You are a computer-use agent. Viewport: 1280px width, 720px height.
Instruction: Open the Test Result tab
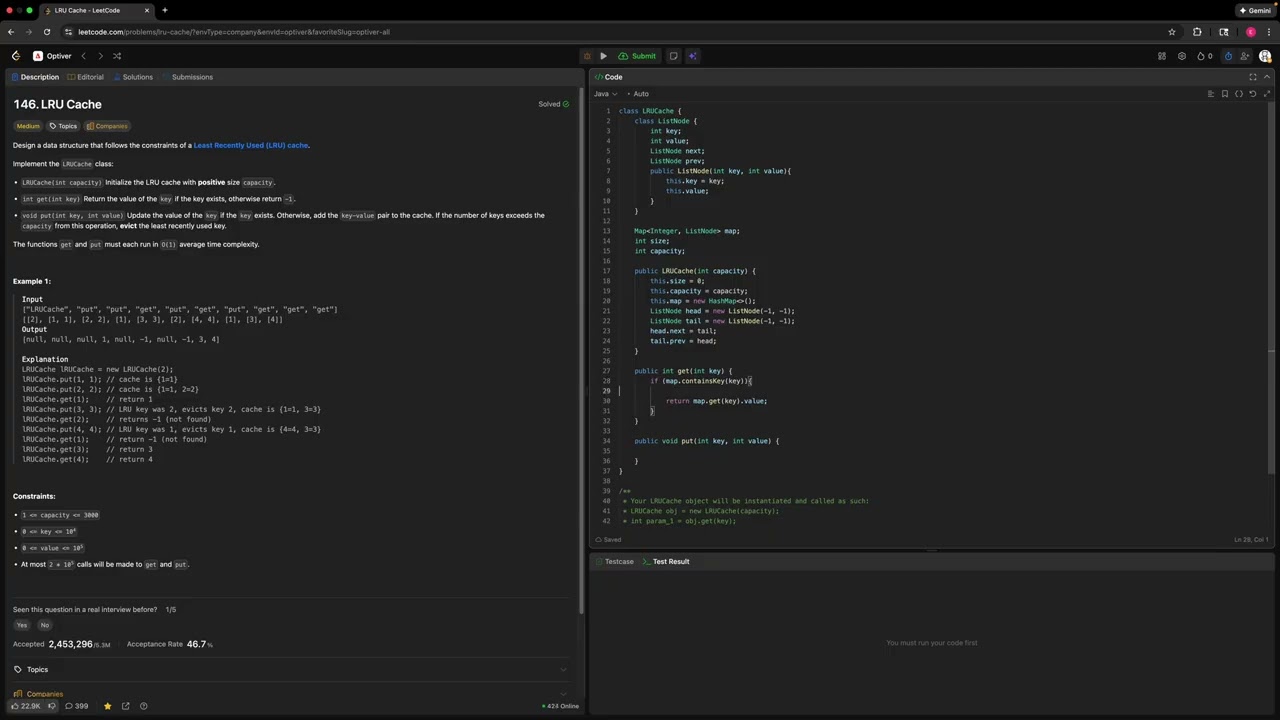(x=666, y=562)
